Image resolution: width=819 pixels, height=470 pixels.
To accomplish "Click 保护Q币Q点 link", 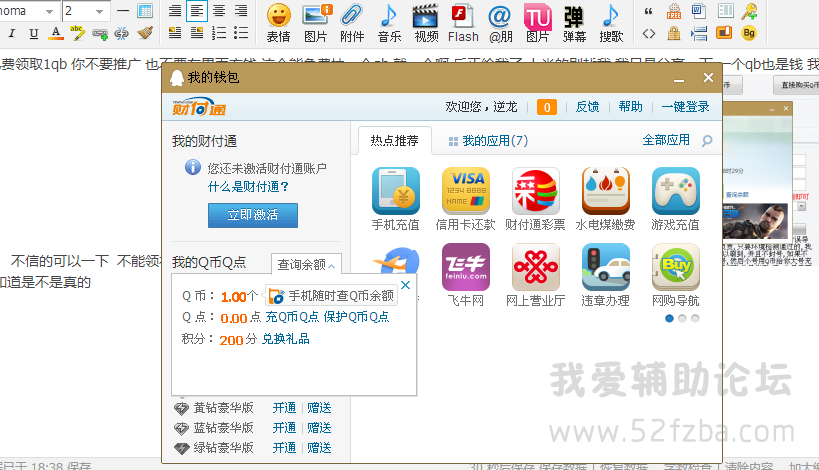I will 356,317.
